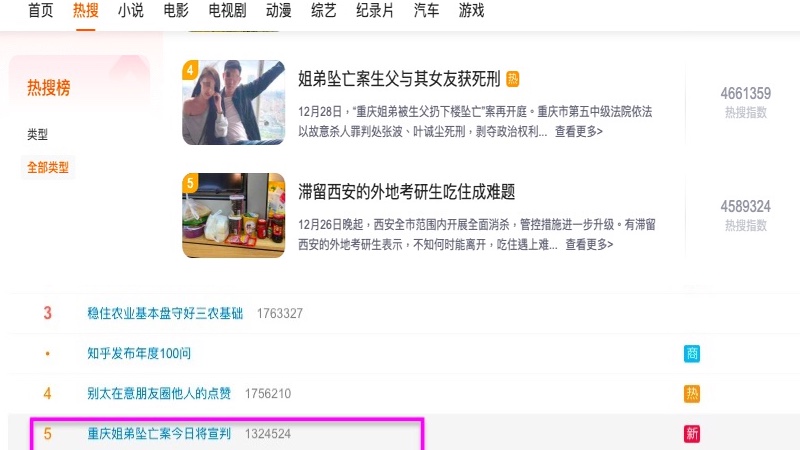Select 全部类型 filter in sidebar

tap(48, 167)
